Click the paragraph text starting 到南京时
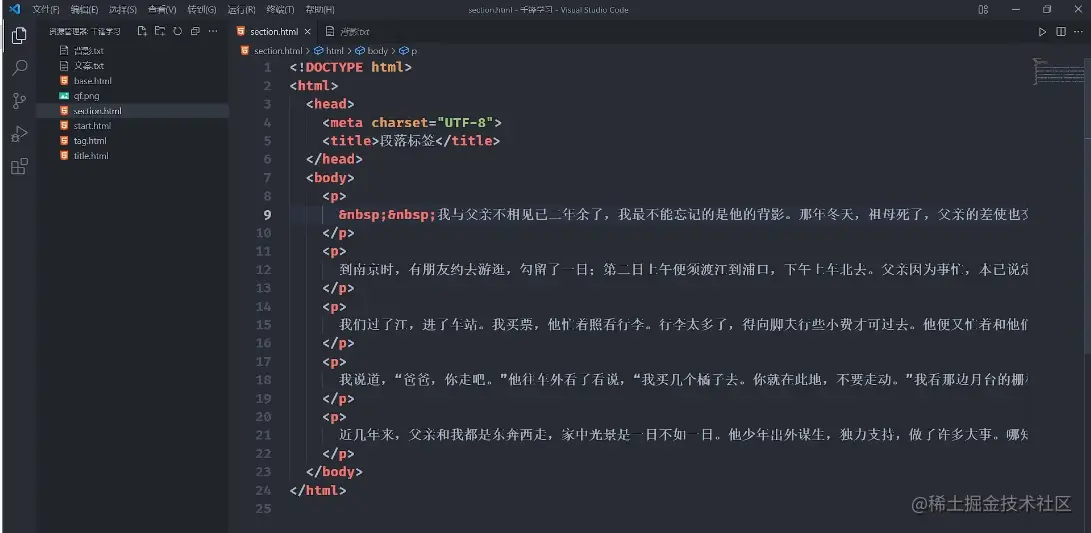The image size is (1091, 533). pyautogui.click(x=683, y=269)
